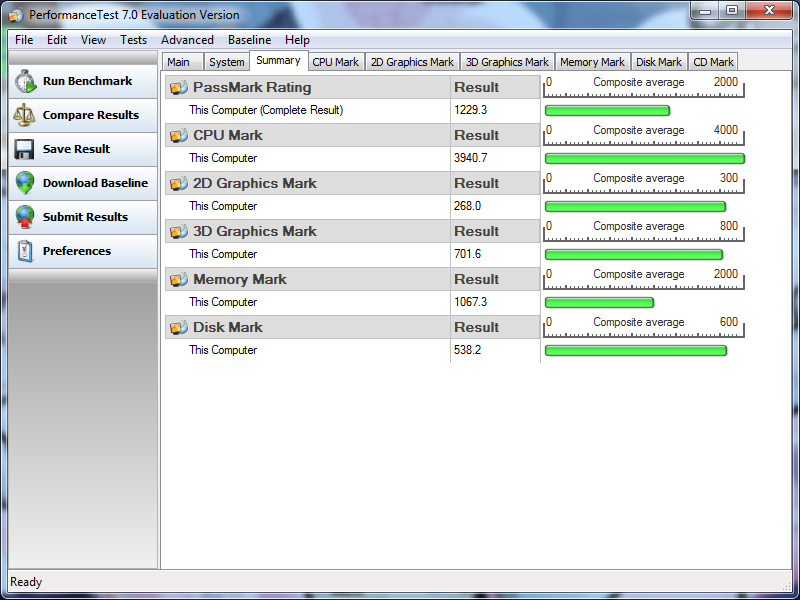
Task: Click the Memory Mark section icon
Action: pyautogui.click(x=179, y=279)
